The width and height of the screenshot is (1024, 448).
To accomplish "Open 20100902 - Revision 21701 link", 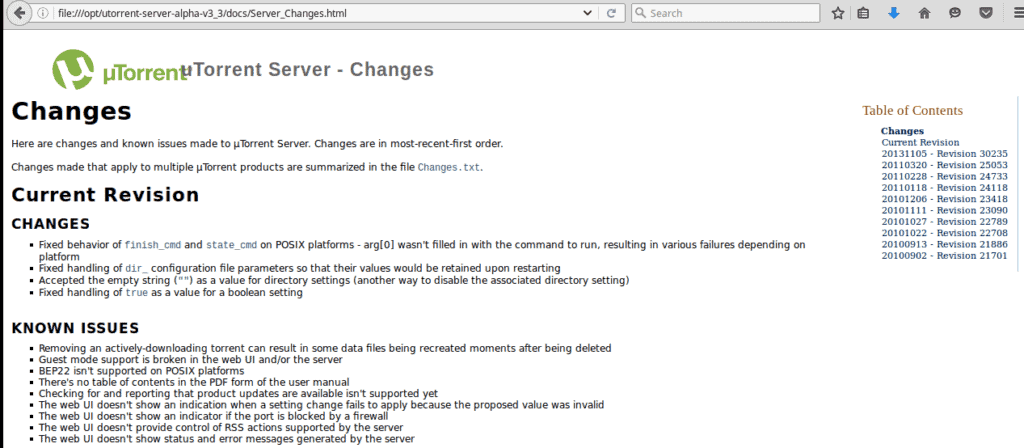I will coord(944,255).
